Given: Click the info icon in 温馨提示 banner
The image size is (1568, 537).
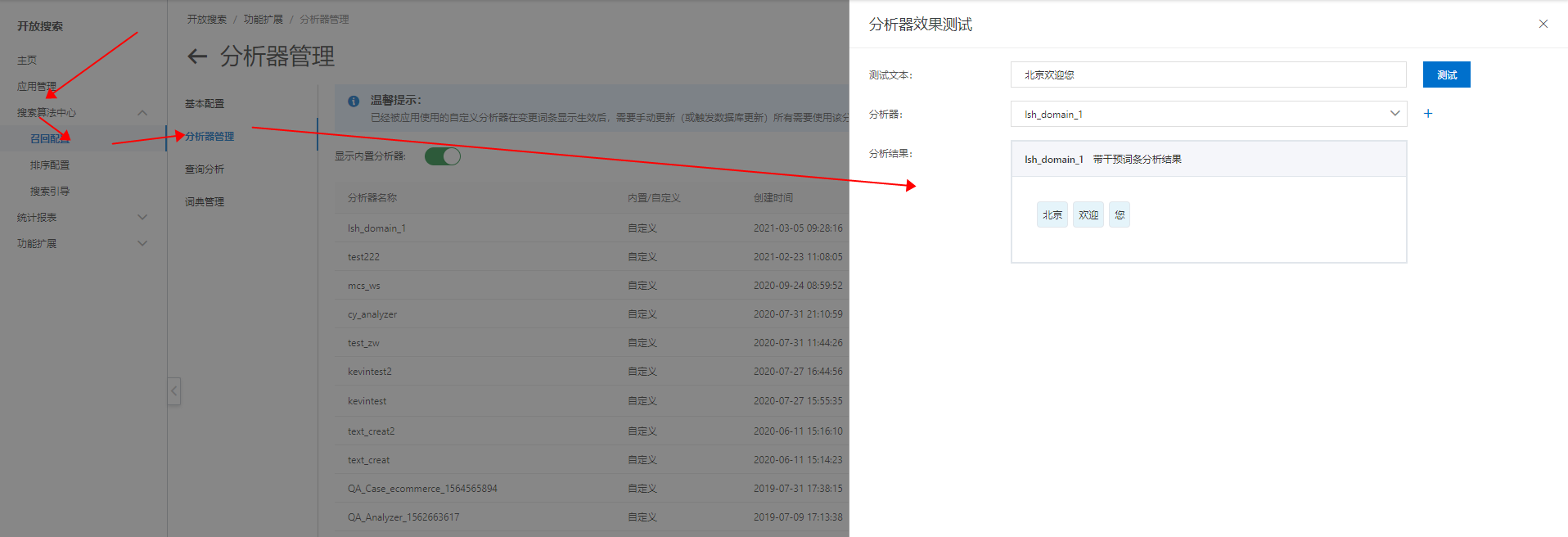Looking at the screenshot, I should click(354, 102).
